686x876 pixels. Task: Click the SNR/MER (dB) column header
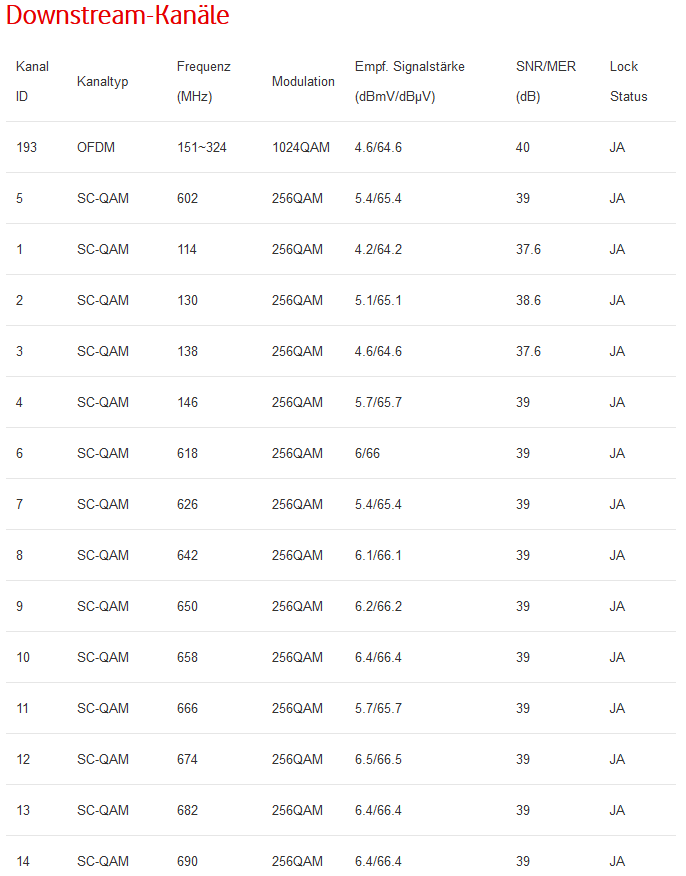546,81
